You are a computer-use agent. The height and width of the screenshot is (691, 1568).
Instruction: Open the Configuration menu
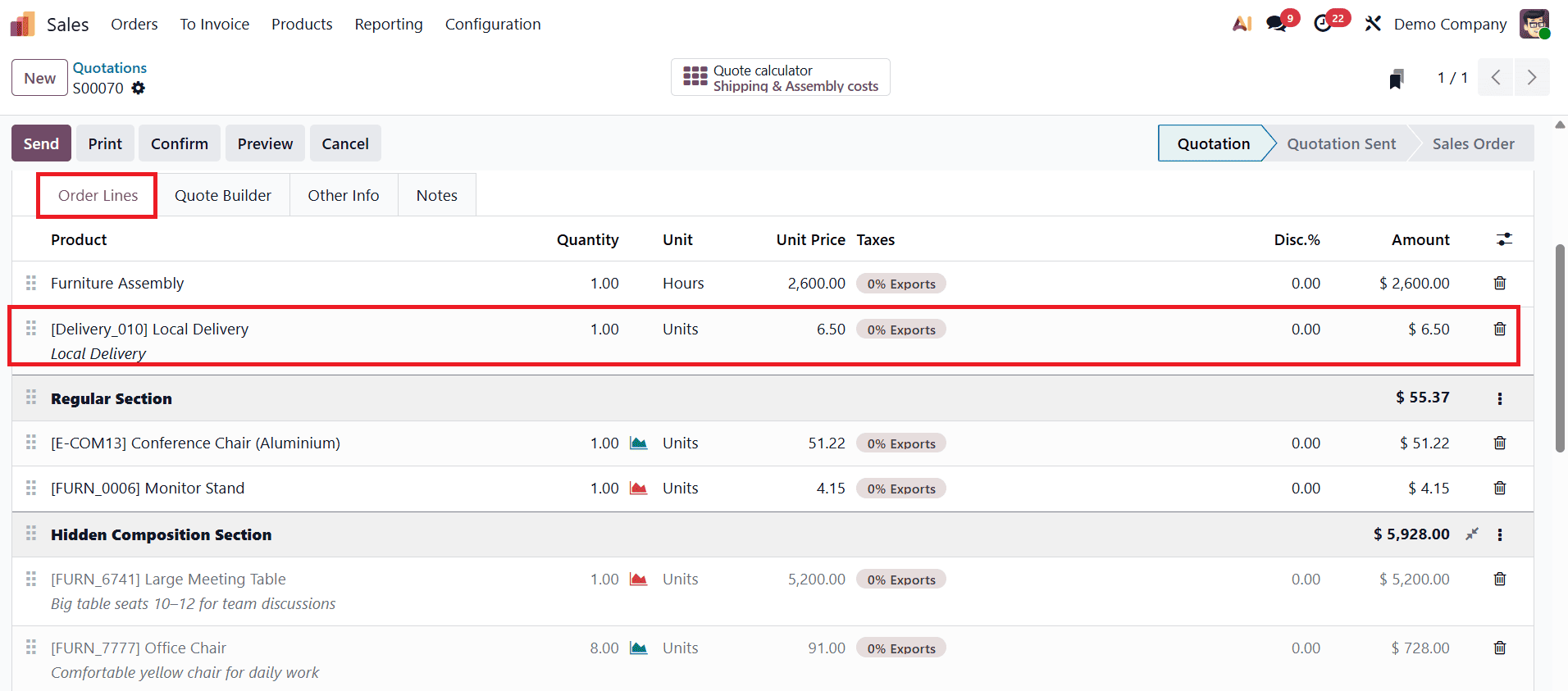(493, 24)
